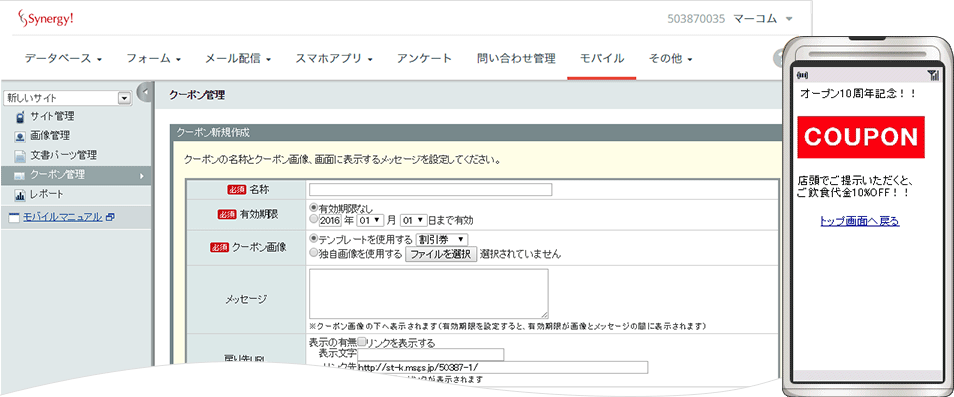This screenshot has width=954, height=397.
Task: Go to レポート in sidebar
Action: click(47, 195)
